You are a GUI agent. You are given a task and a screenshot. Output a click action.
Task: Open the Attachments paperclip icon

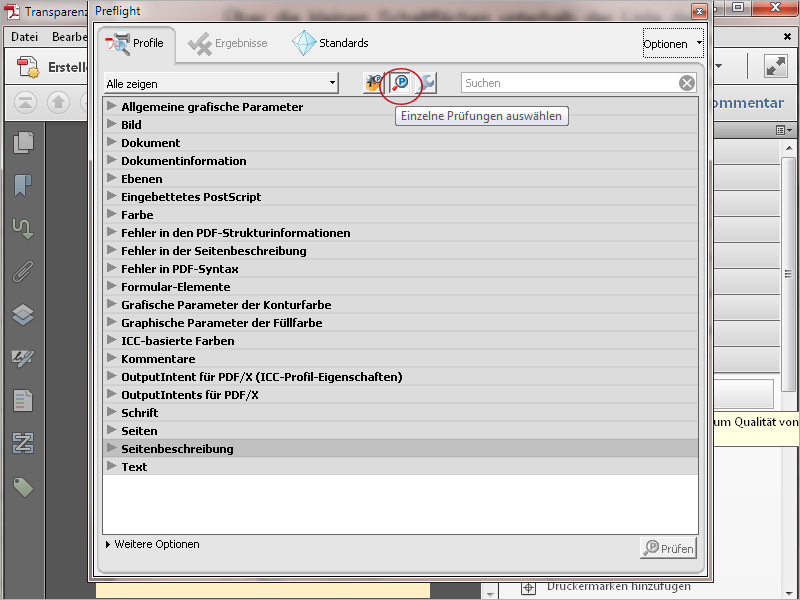[25, 270]
